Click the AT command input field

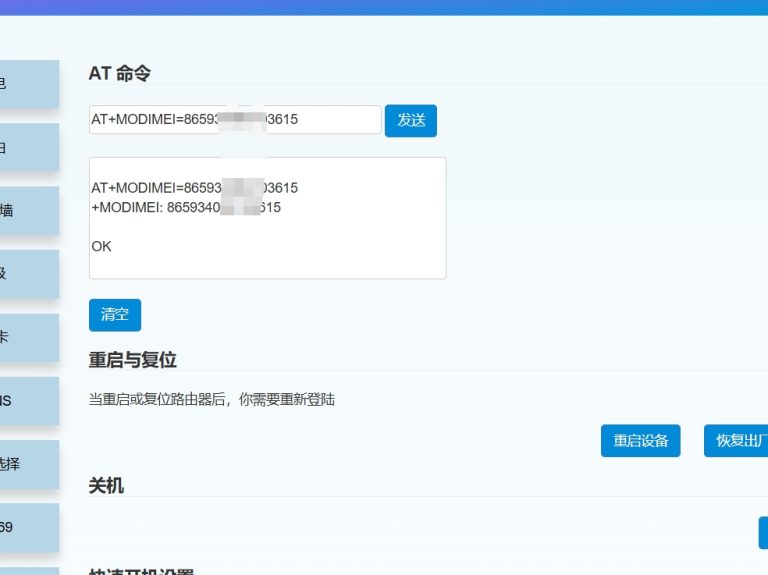tap(234, 120)
